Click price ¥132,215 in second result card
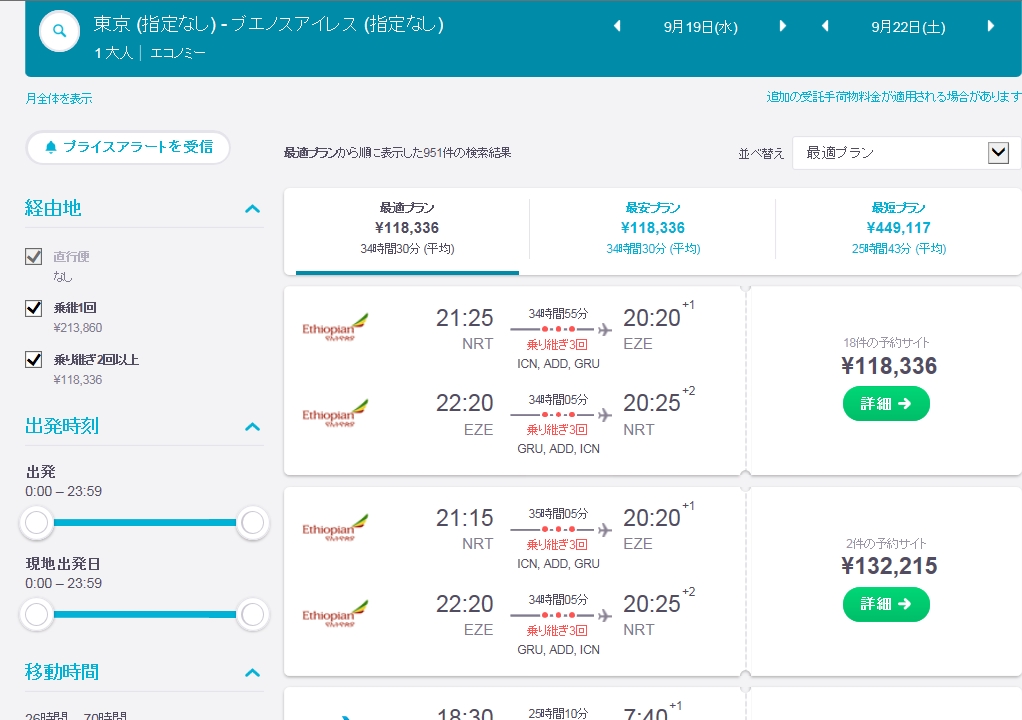The image size is (1022, 720). click(x=889, y=566)
